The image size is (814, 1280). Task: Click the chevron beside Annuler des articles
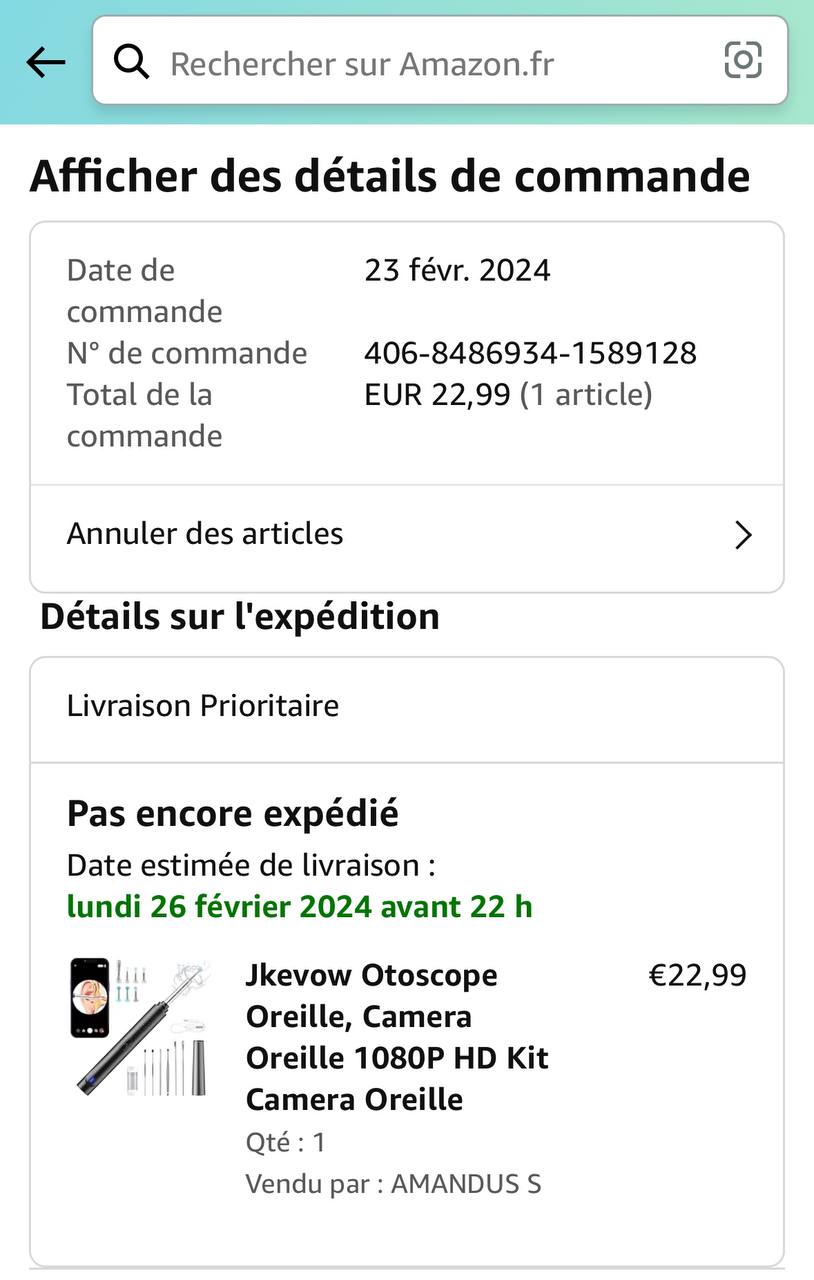(743, 536)
